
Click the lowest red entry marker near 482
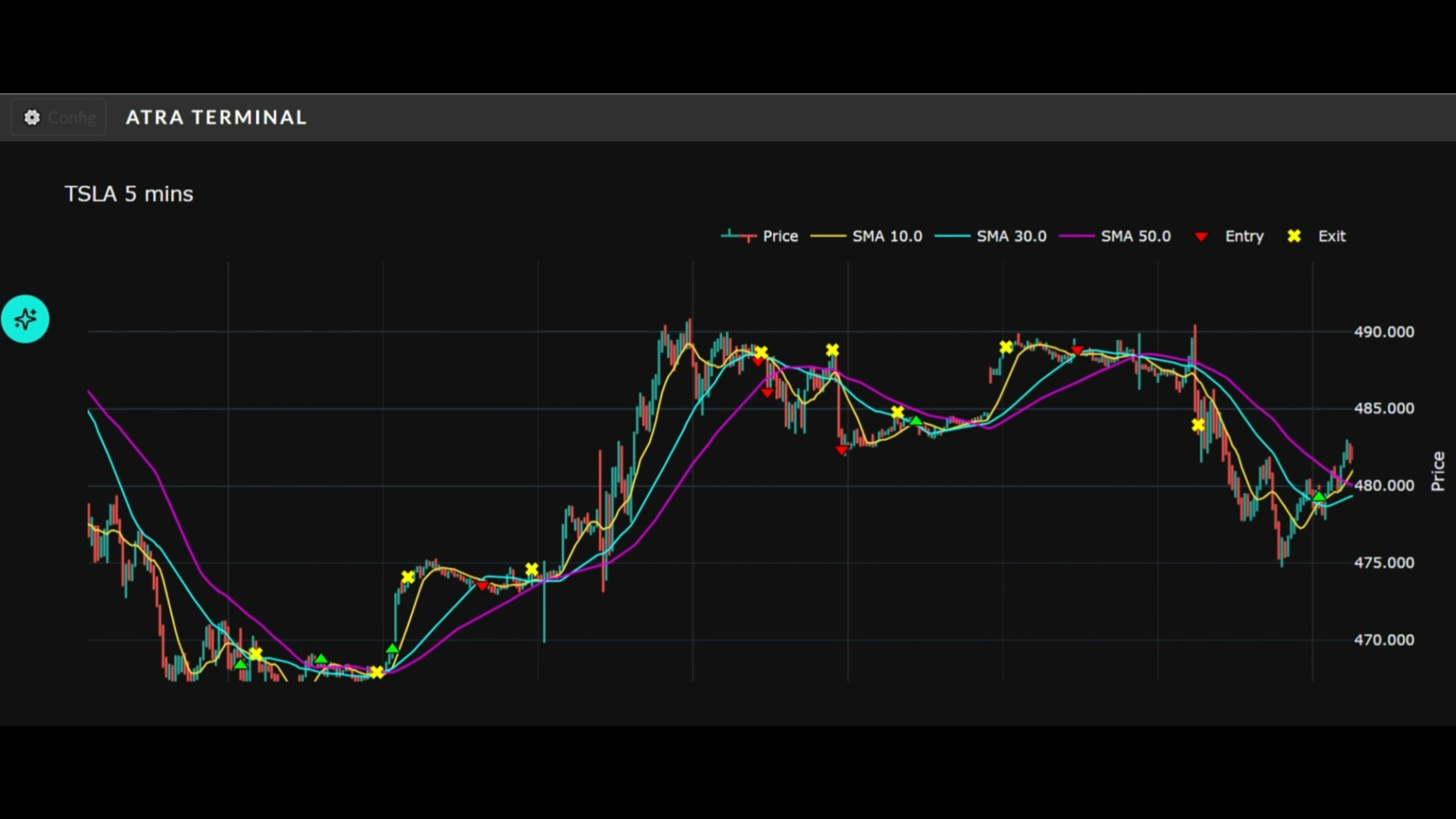841,450
